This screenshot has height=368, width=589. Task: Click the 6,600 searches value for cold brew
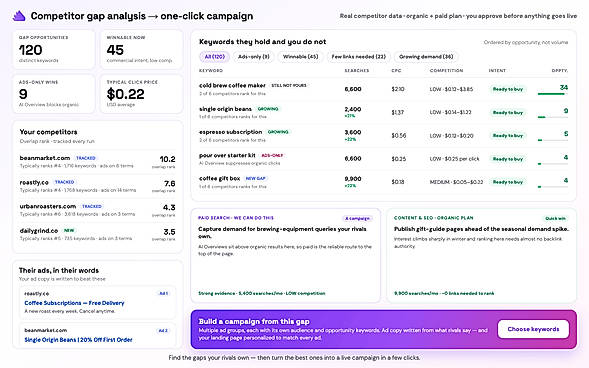pos(353,89)
